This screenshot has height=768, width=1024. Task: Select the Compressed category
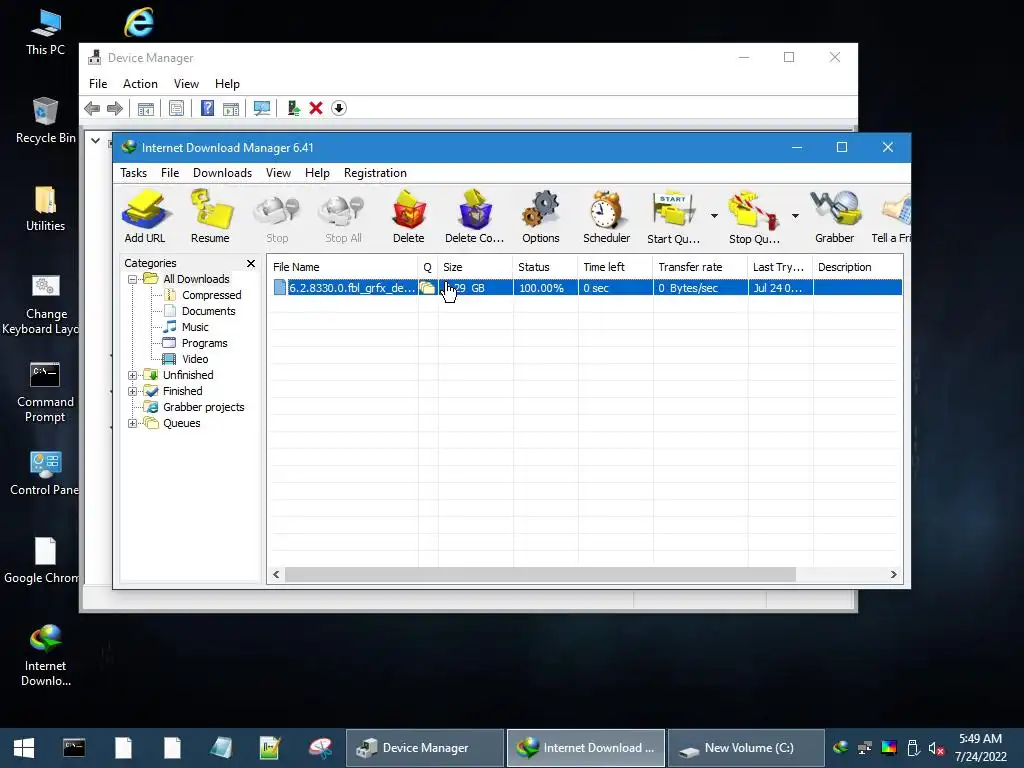coord(212,295)
